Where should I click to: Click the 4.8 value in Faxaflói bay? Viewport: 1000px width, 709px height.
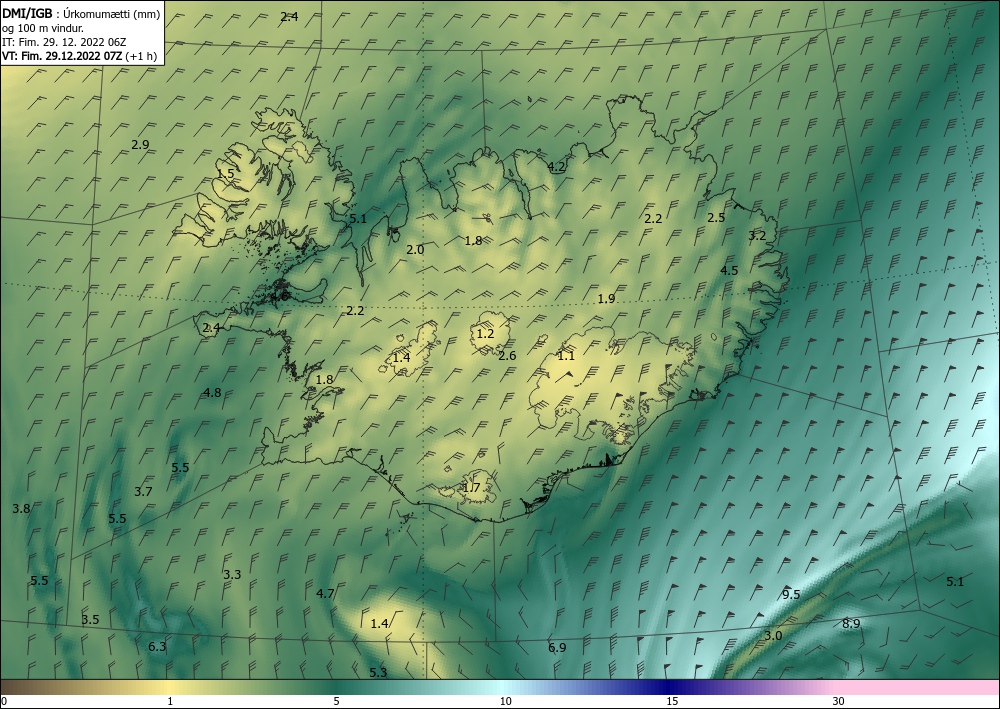pos(212,393)
